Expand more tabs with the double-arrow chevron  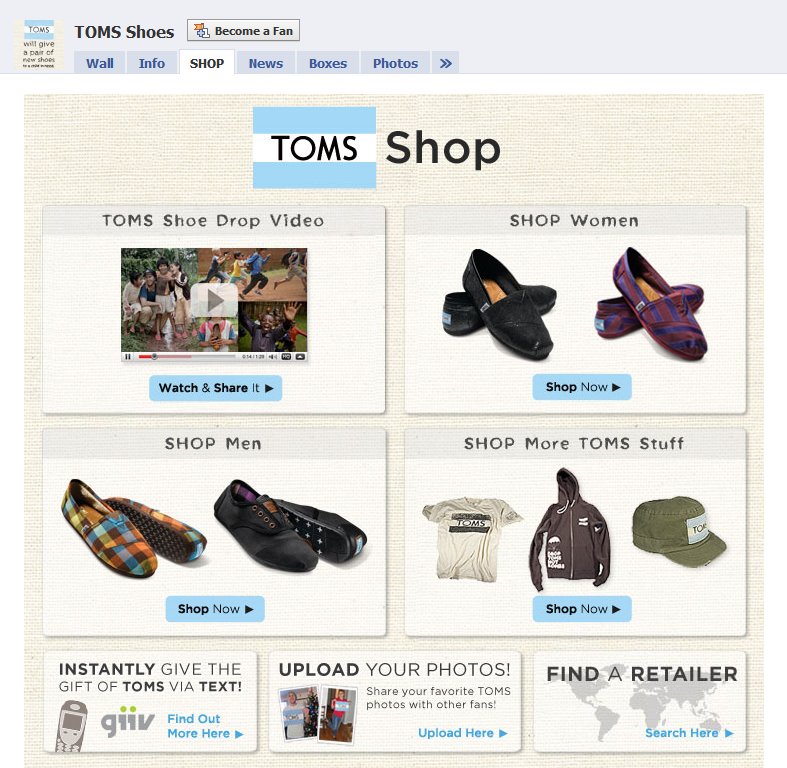click(x=445, y=63)
